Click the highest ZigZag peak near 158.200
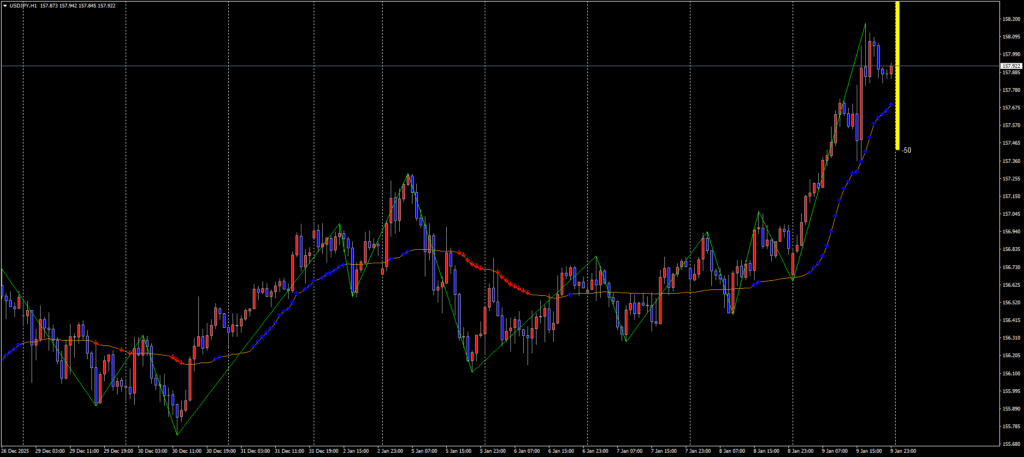Image resolution: width=1024 pixels, height=457 pixels. coord(865,23)
